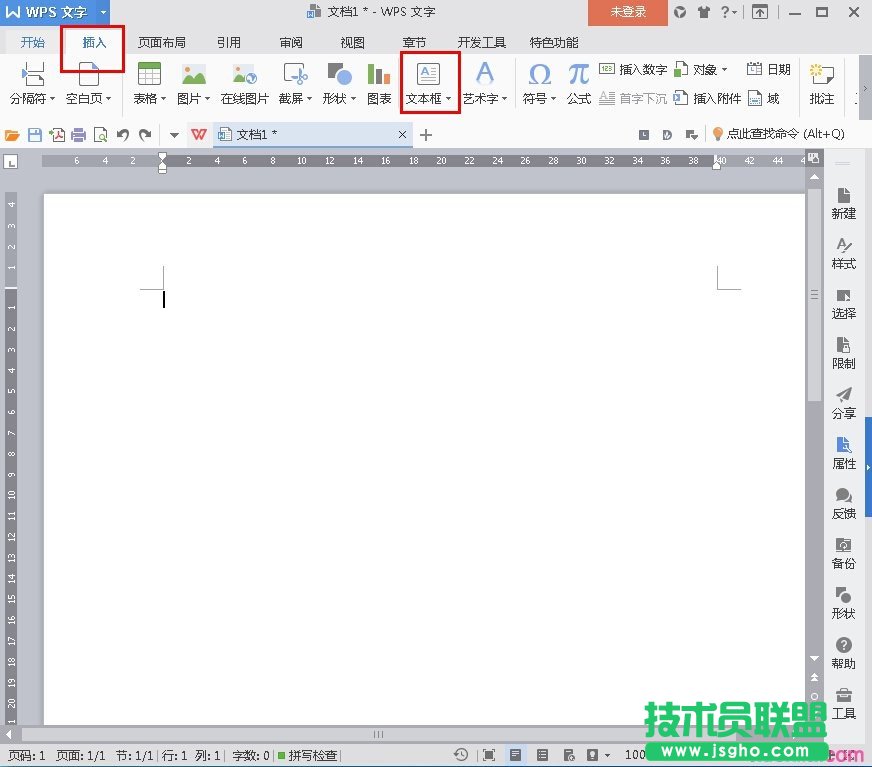Switch to the References (引用) tab
Image resolution: width=872 pixels, height=767 pixels.
point(229,42)
